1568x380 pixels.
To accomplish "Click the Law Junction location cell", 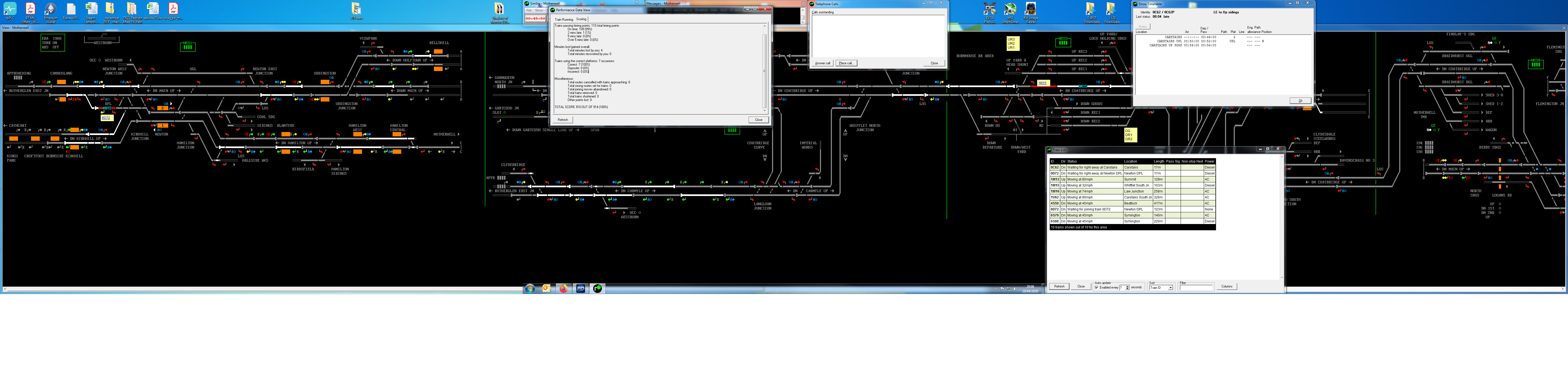I will 1138,191.
